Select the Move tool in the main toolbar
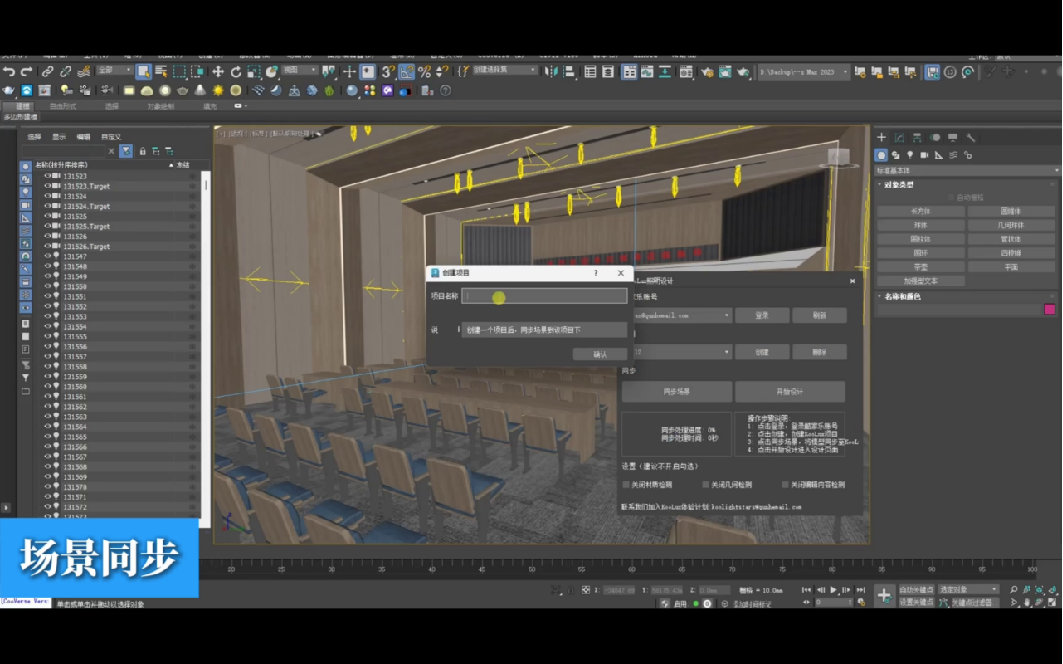The height and width of the screenshot is (664, 1063). point(218,72)
